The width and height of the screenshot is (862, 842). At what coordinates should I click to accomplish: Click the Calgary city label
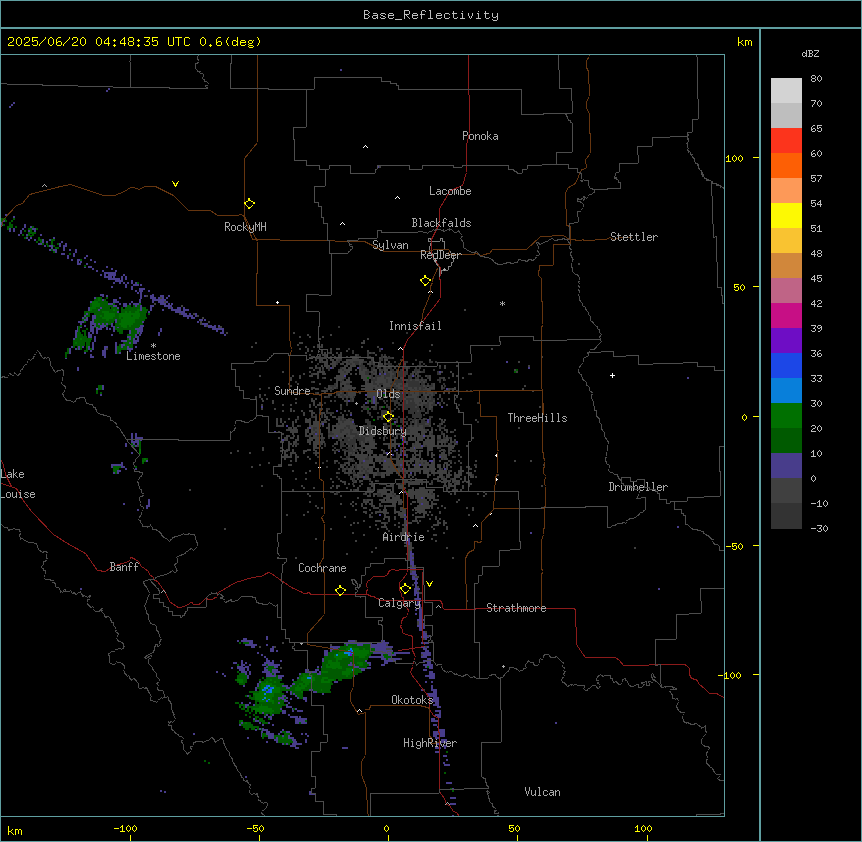[x=399, y=603]
